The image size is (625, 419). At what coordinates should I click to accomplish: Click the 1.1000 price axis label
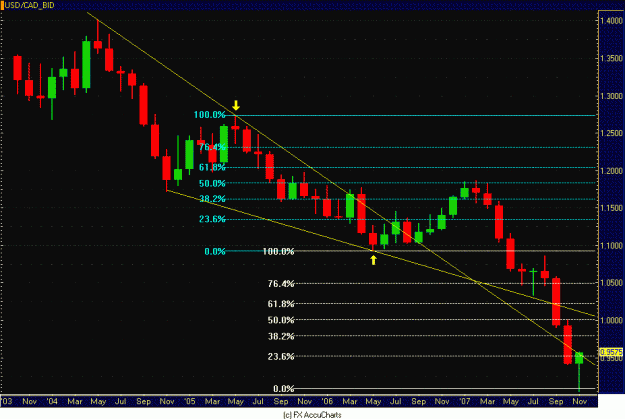point(612,246)
